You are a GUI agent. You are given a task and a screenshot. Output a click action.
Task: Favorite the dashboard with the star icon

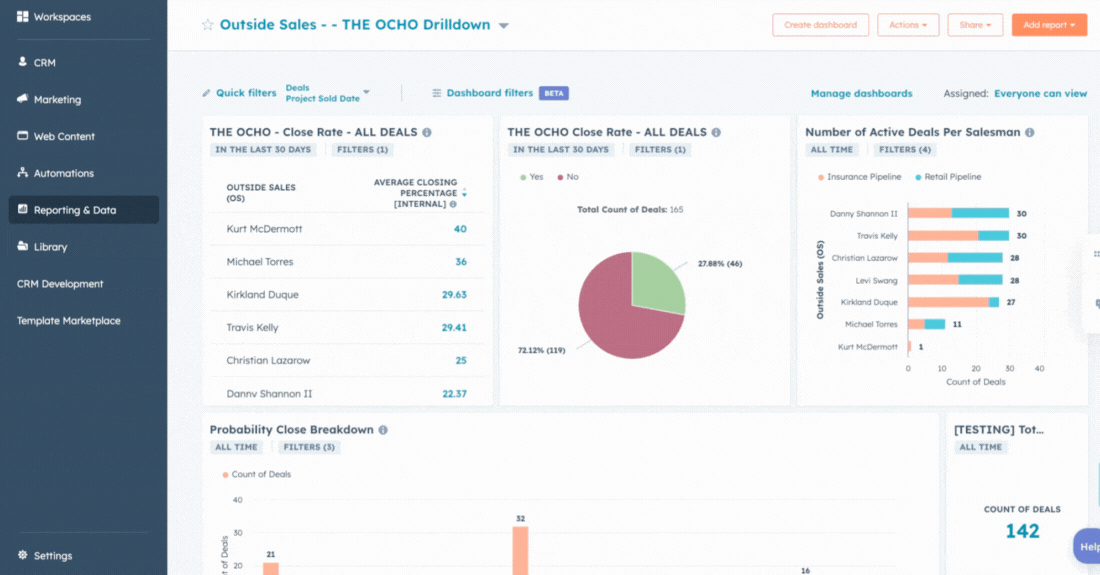tap(208, 25)
